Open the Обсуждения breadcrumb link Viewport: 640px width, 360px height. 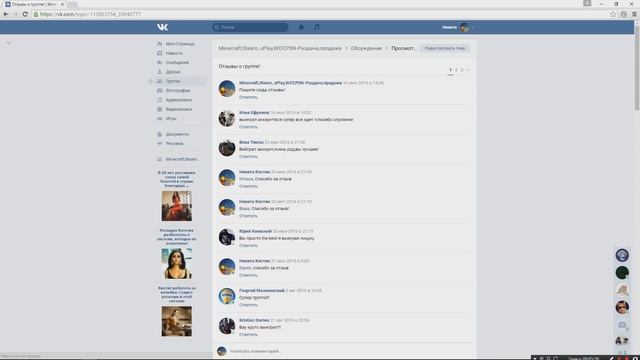pos(366,48)
